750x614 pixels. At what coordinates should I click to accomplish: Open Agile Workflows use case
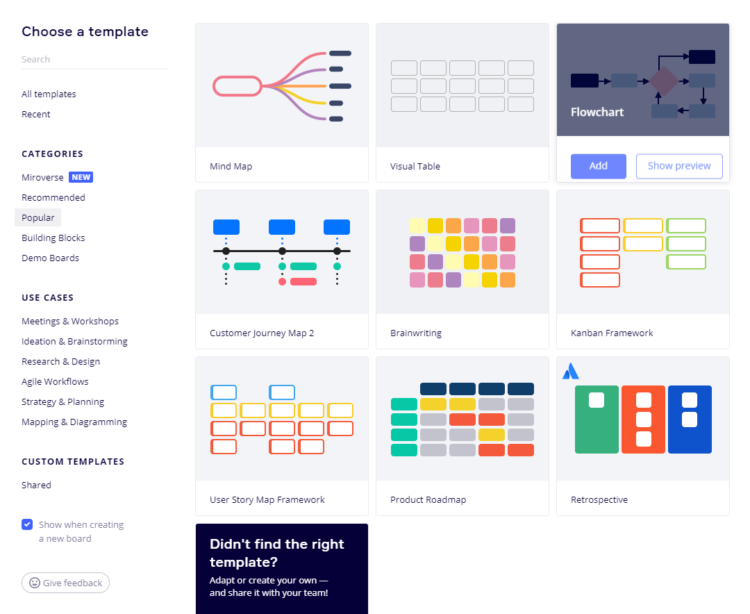point(55,381)
